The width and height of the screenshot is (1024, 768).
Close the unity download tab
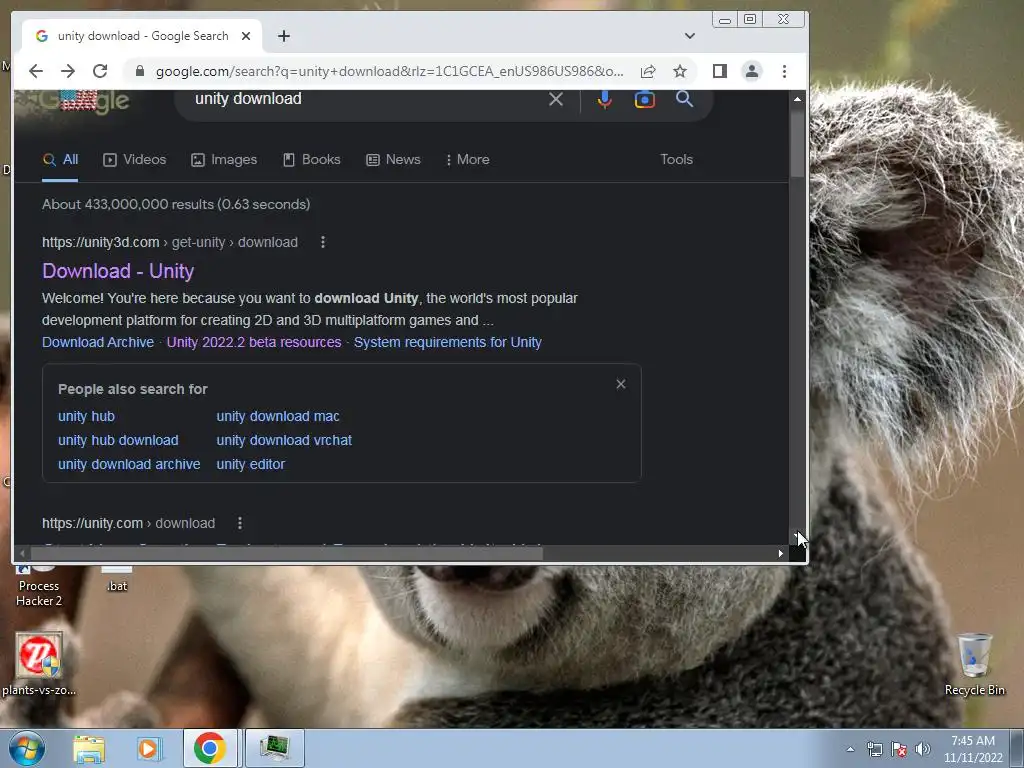click(x=246, y=36)
